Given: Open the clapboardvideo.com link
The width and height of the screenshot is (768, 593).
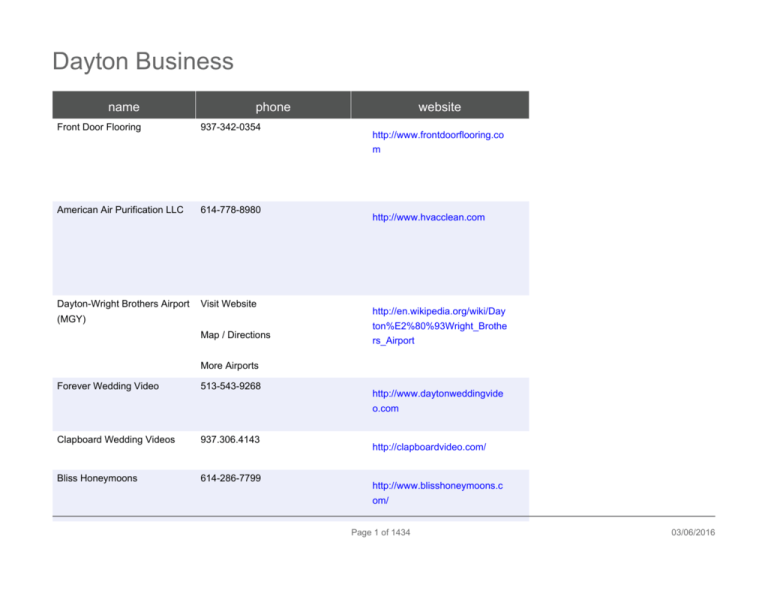Looking at the screenshot, I should [x=428, y=448].
